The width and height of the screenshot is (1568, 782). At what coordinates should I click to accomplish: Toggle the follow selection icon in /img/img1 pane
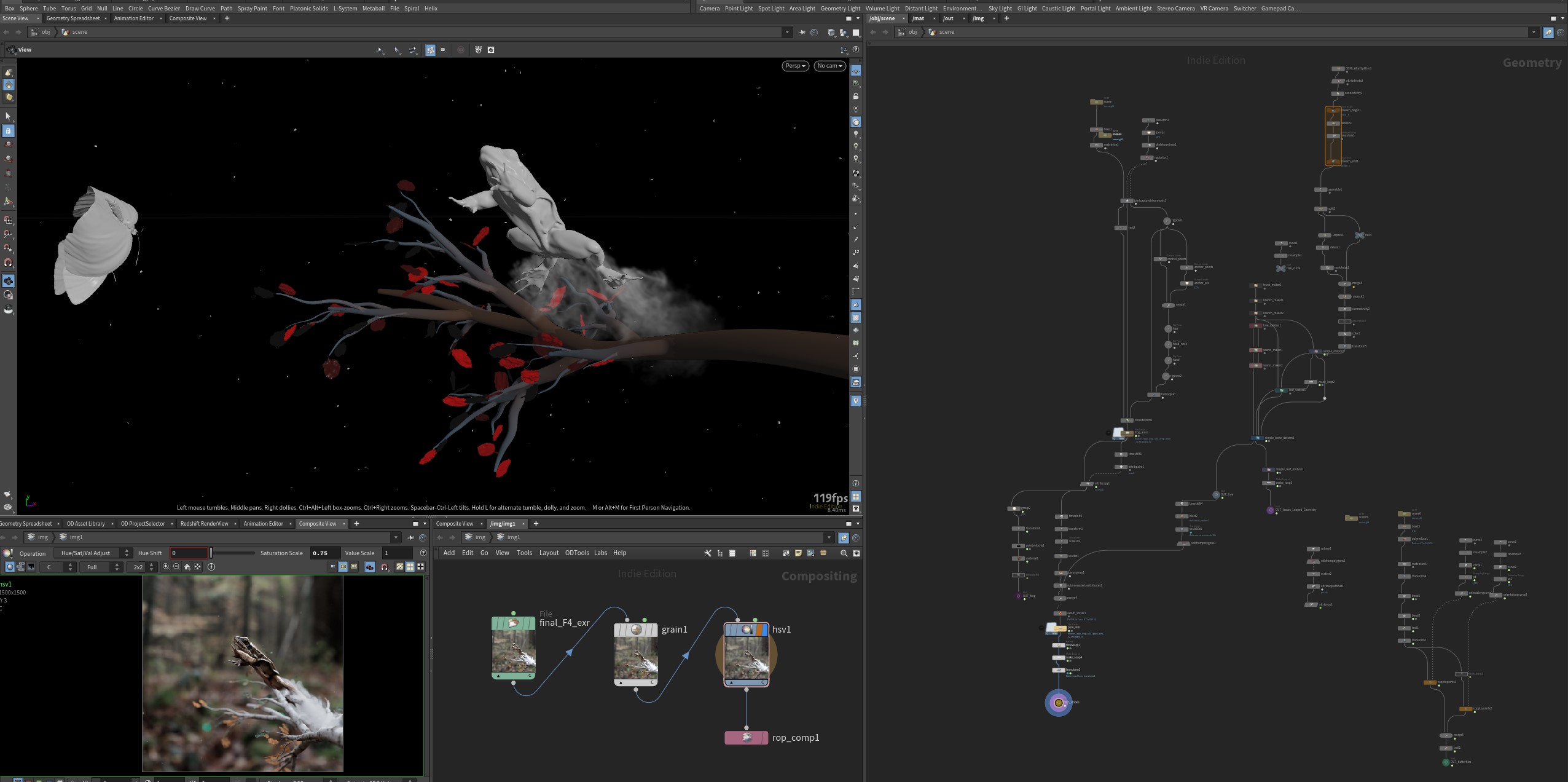(844, 538)
